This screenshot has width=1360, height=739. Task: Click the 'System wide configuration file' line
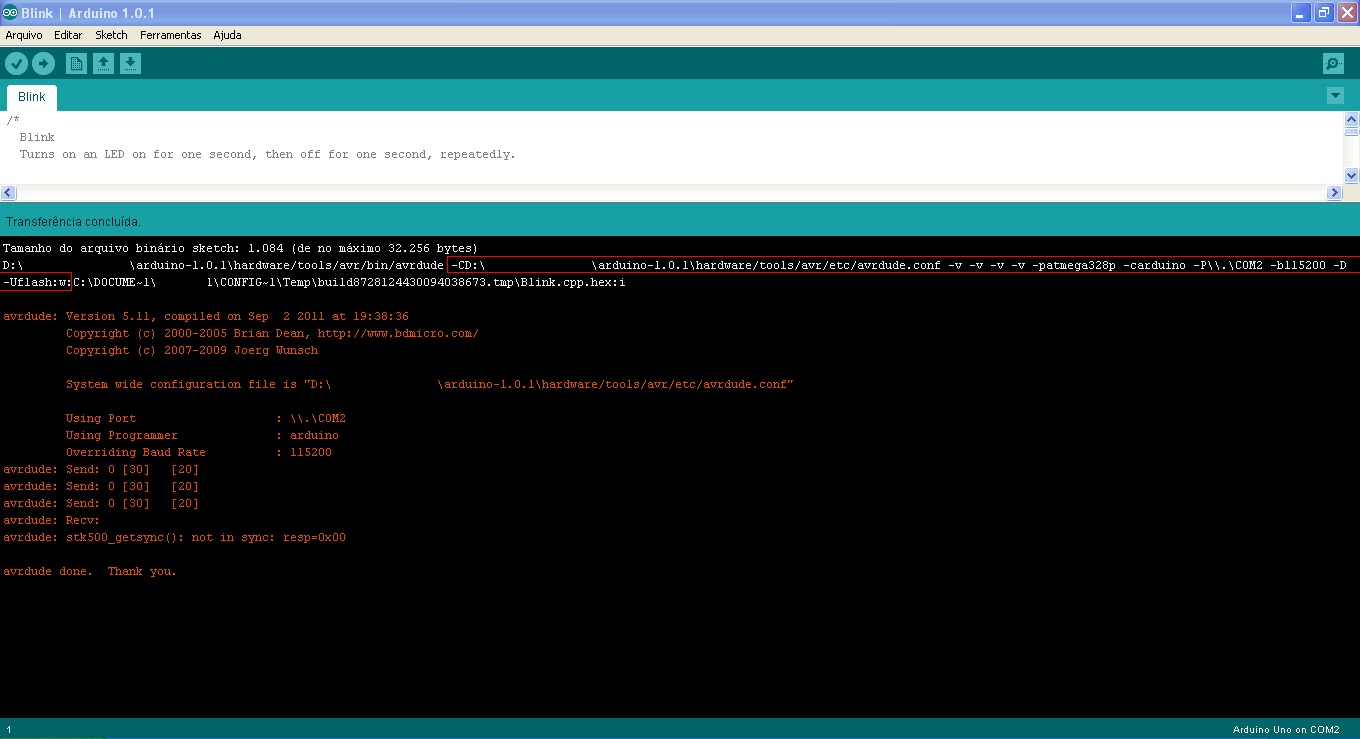430,384
